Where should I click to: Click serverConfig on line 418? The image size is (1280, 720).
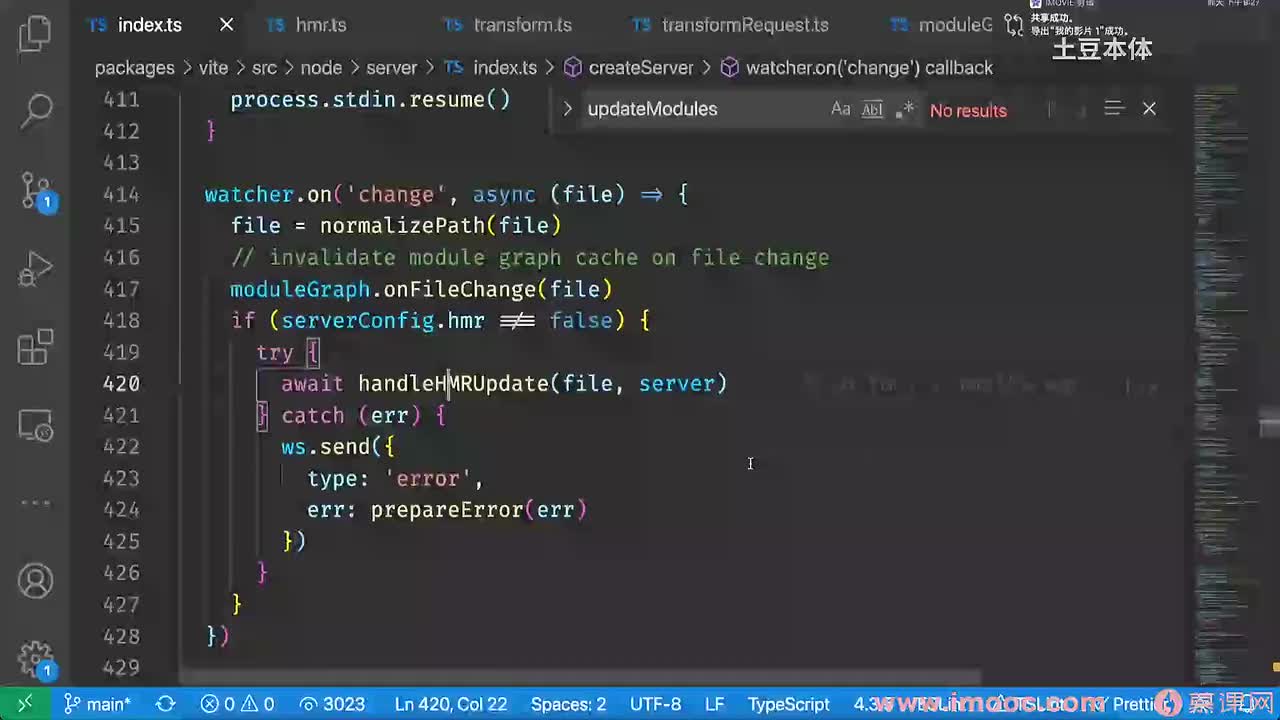357,321
